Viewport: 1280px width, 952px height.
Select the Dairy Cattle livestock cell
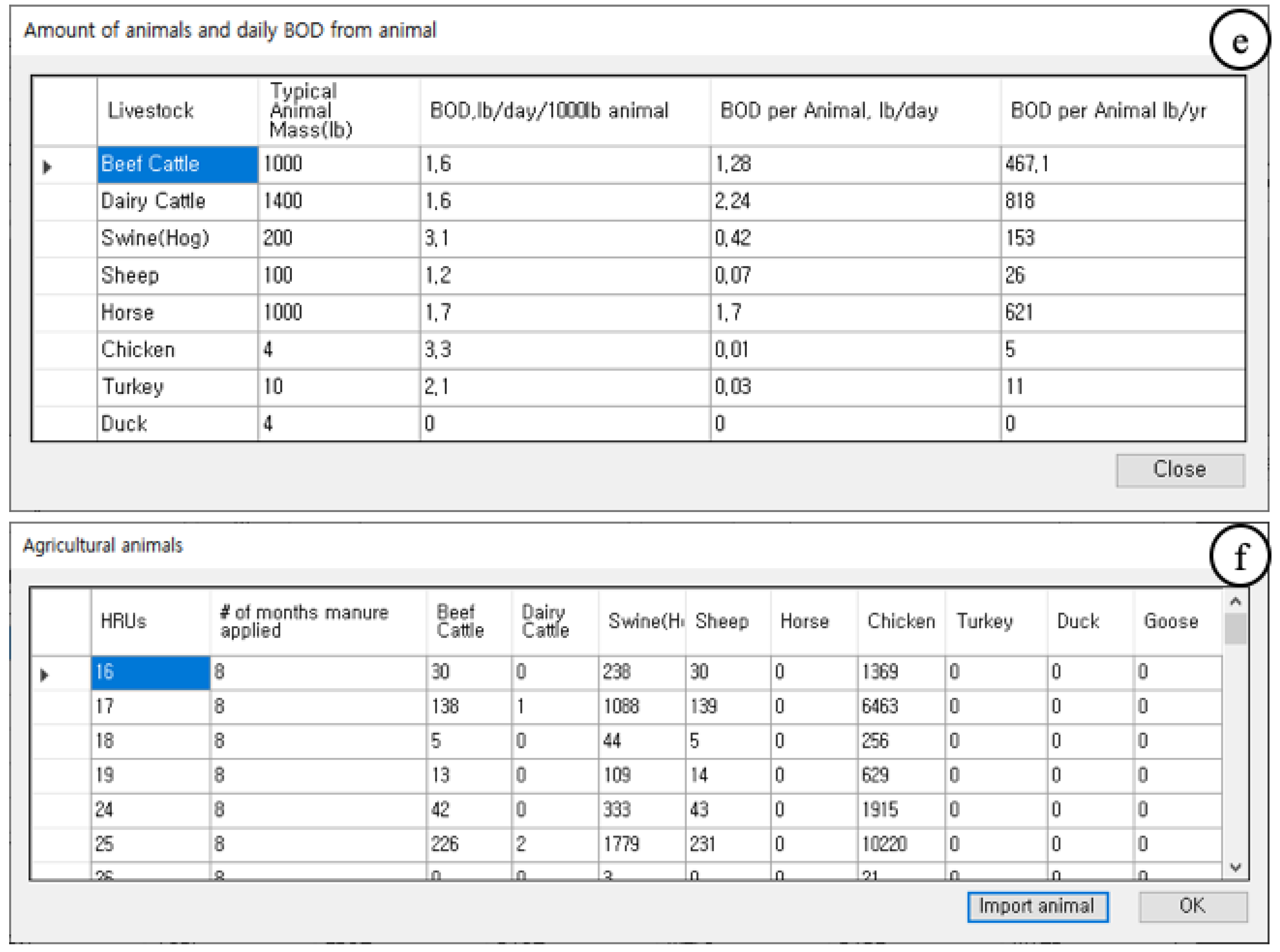(x=177, y=201)
